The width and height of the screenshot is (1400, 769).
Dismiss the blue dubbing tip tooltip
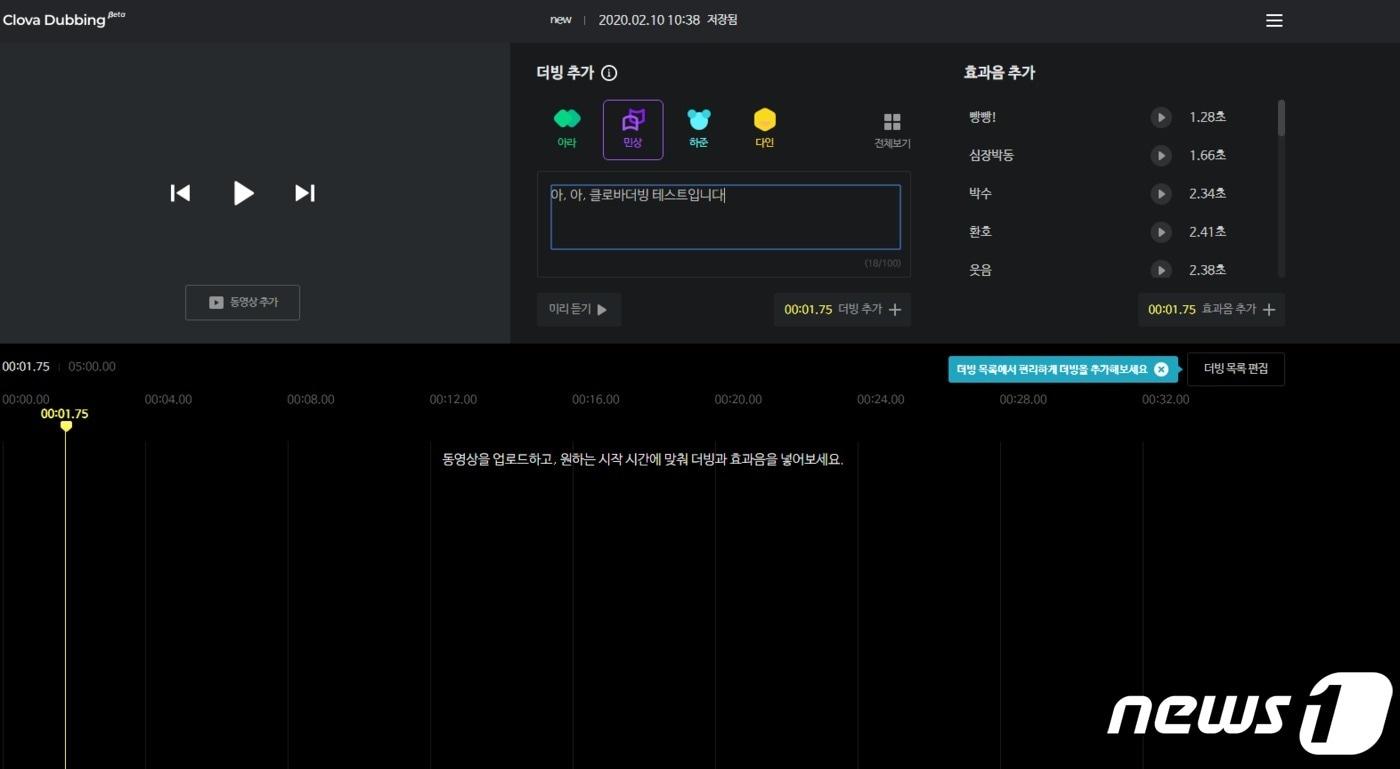pos(1160,369)
